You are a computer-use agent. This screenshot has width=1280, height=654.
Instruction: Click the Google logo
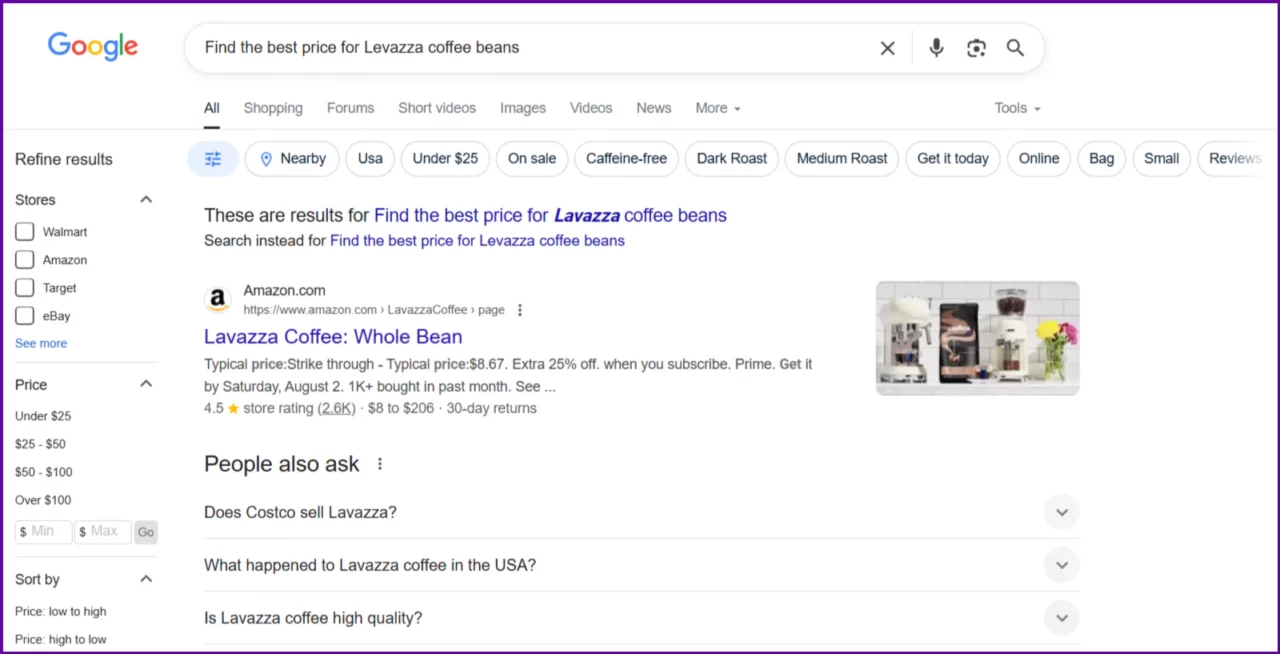pos(92,46)
